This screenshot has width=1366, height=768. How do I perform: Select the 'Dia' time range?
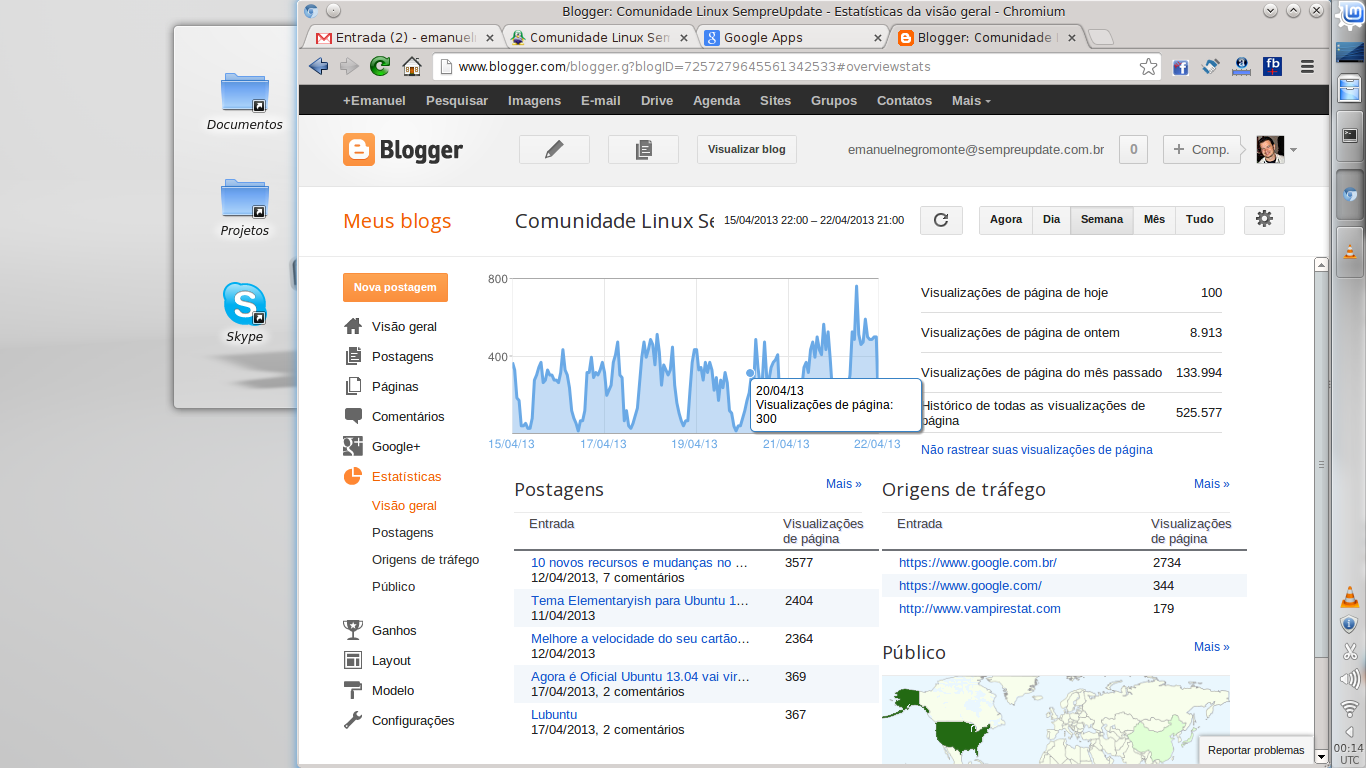pyautogui.click(x=1051, y=220)
